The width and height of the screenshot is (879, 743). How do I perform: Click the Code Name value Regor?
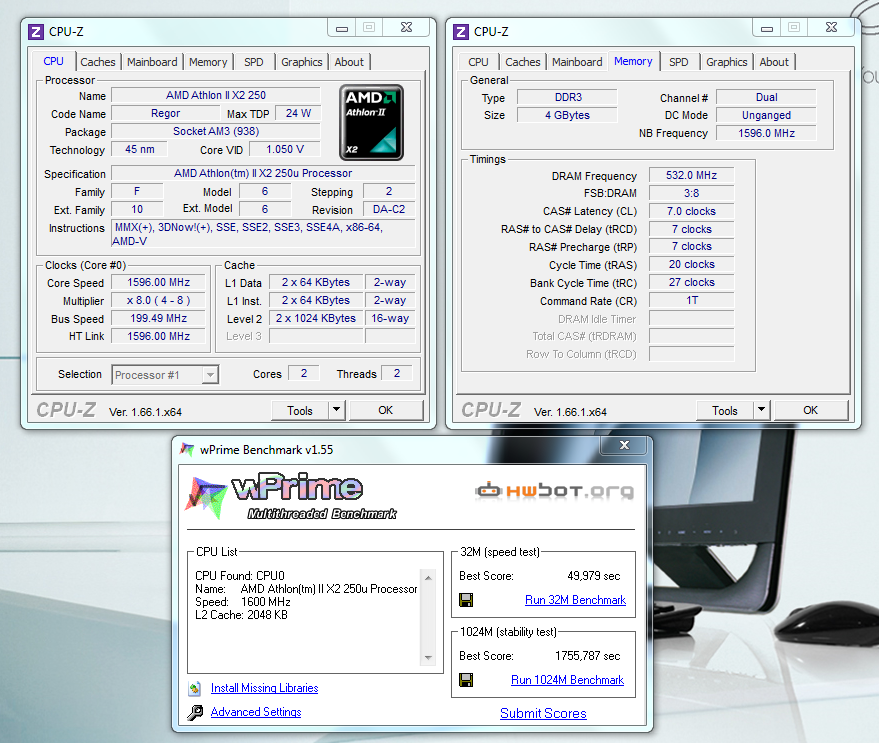click(x=165, y=113)
